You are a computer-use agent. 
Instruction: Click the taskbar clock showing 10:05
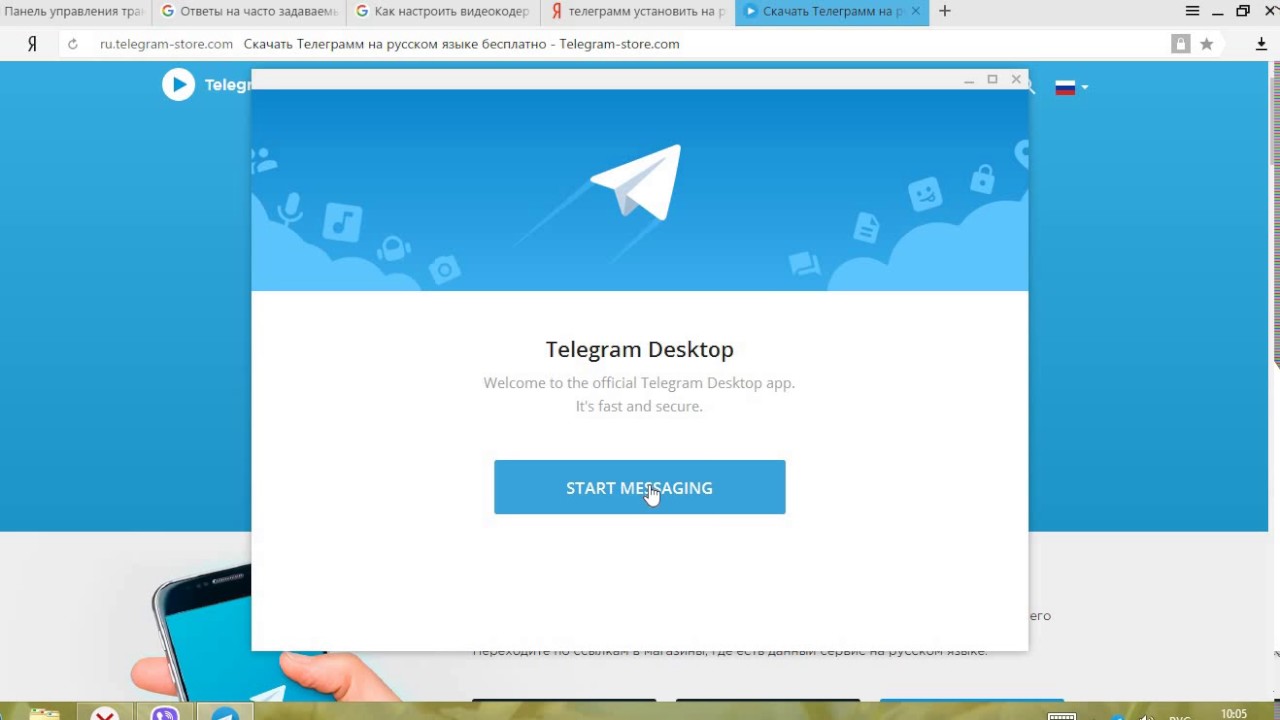click(1234, 714)
